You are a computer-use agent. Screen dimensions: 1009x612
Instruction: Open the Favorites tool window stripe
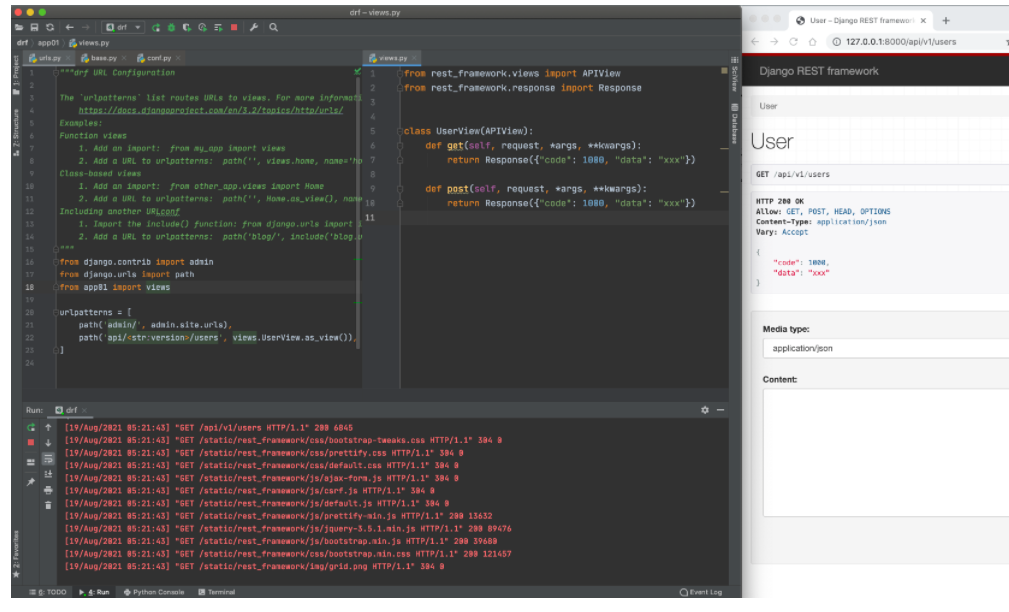pyautogui.click(x=16, y=553)
